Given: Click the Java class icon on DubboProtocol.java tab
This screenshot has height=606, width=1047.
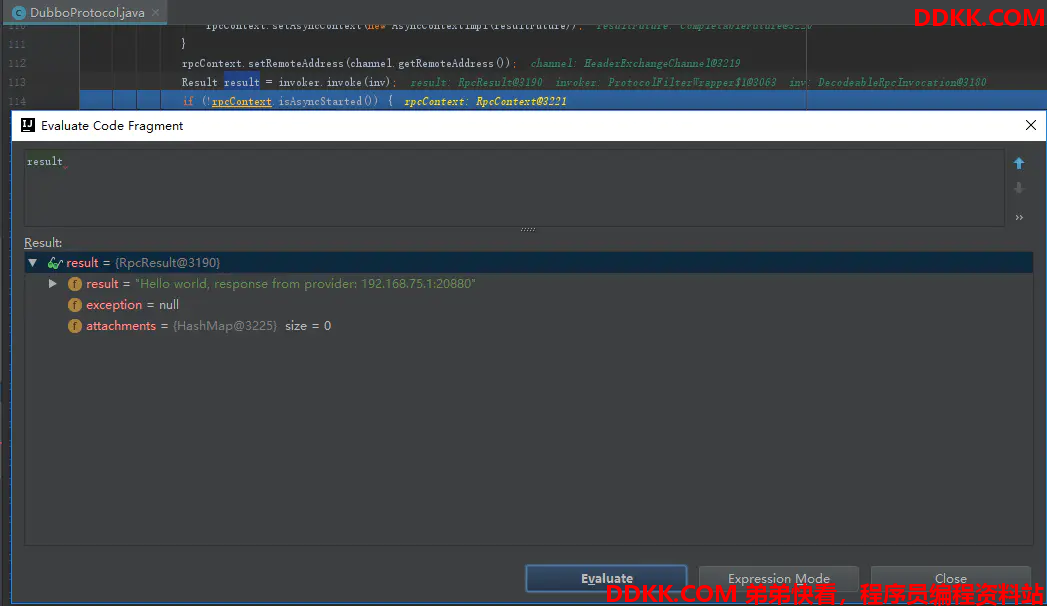Looking at the screenshot, I should pos(19,13).
